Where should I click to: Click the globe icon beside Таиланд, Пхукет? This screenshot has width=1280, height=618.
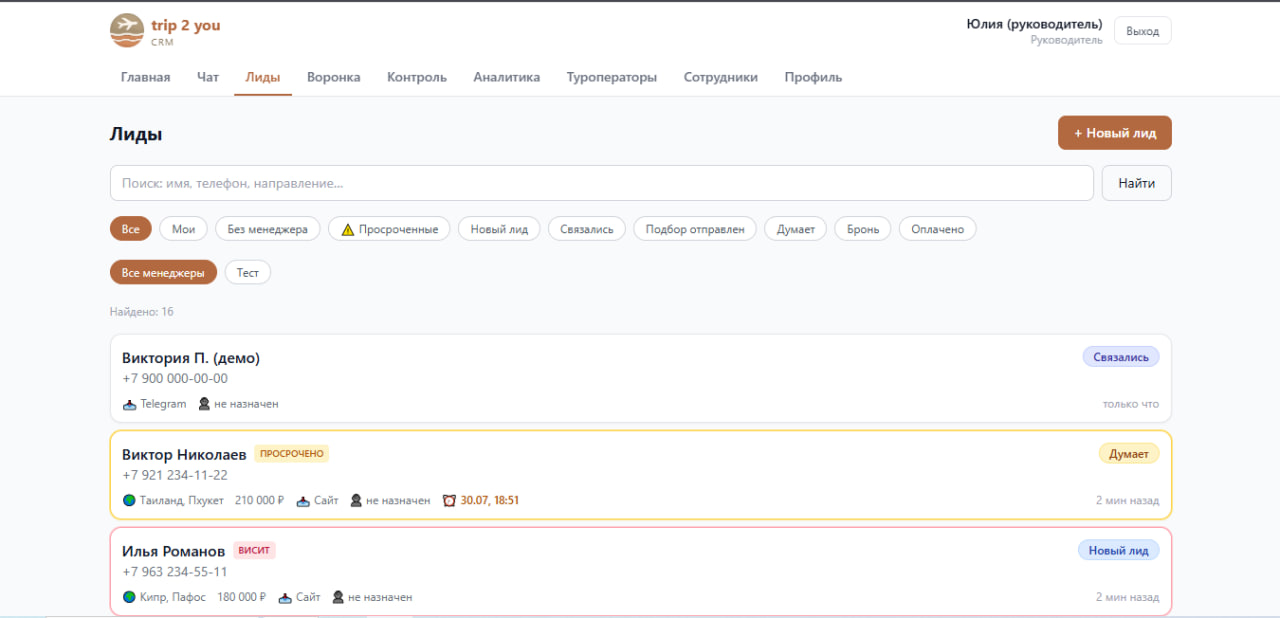pyautogui.click(x=129, y=500)
